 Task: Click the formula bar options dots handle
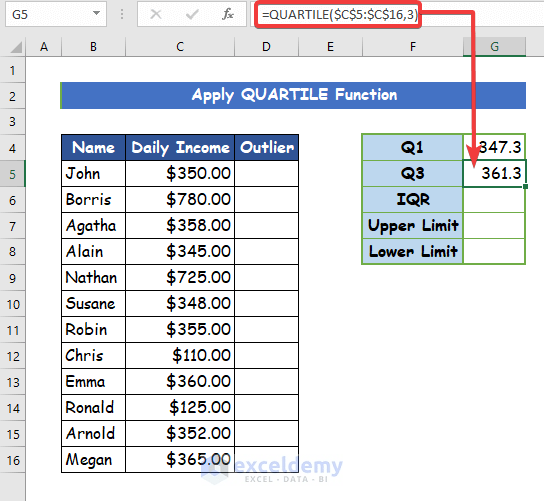122,14
